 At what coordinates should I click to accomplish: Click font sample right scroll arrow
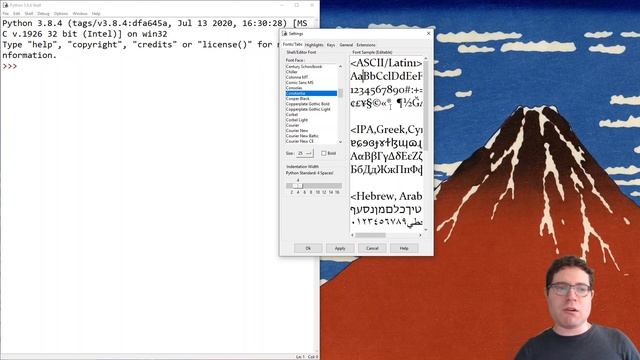420,235
